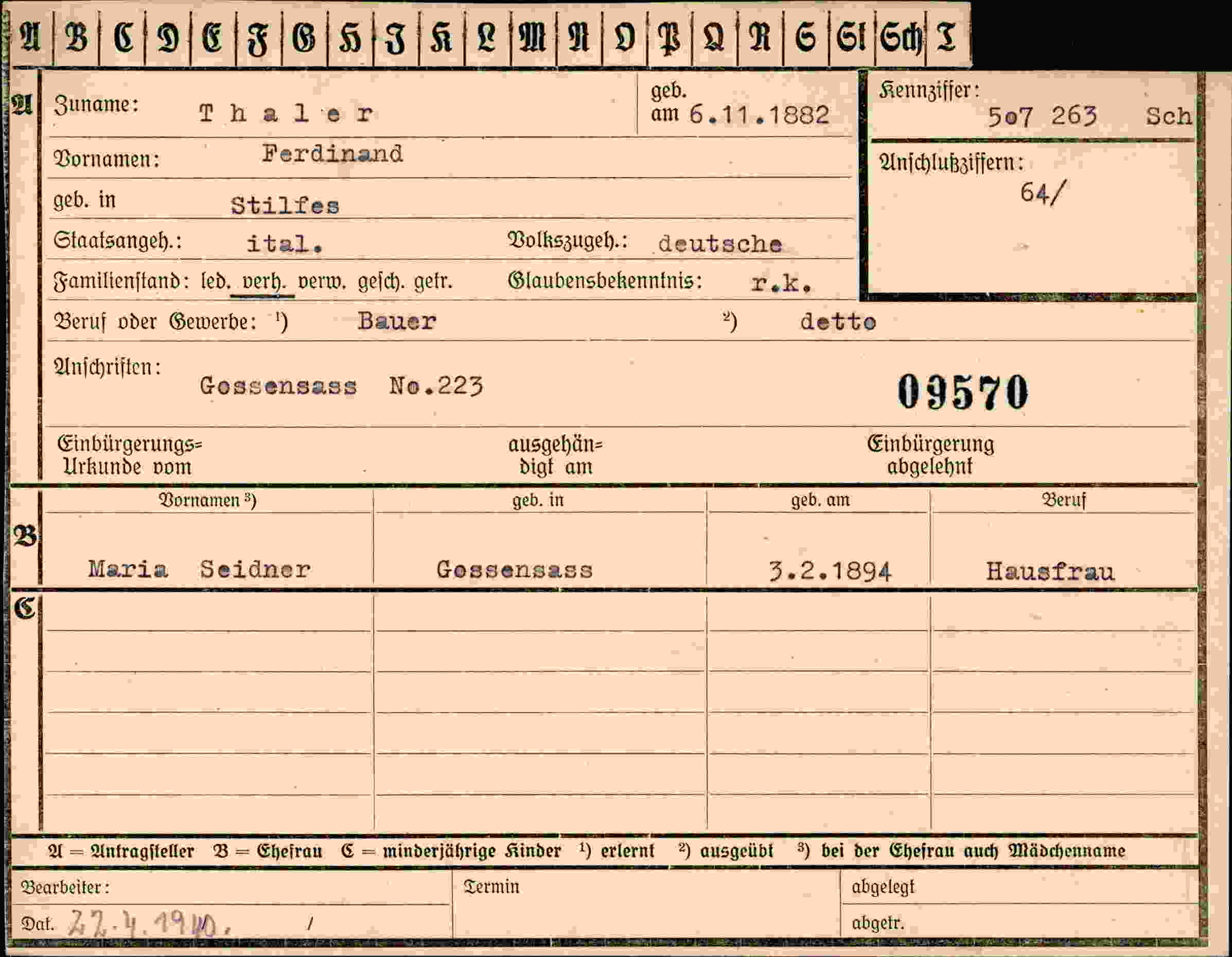Viewport: 1232px width, 957px height.
Task: Click the 'gesch.' marital status option
Action: [381, 281]
